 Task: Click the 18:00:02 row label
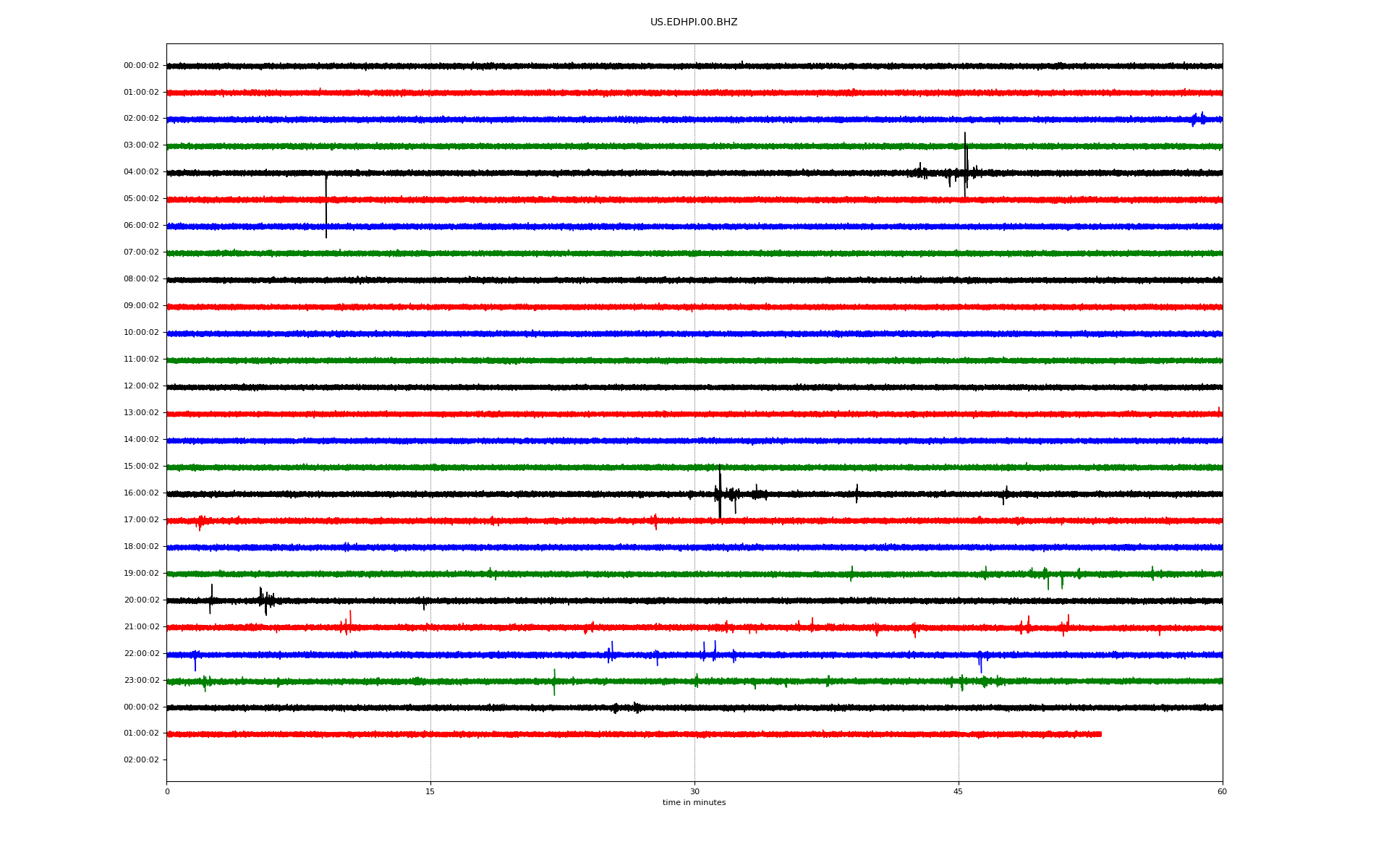(141, 547)
